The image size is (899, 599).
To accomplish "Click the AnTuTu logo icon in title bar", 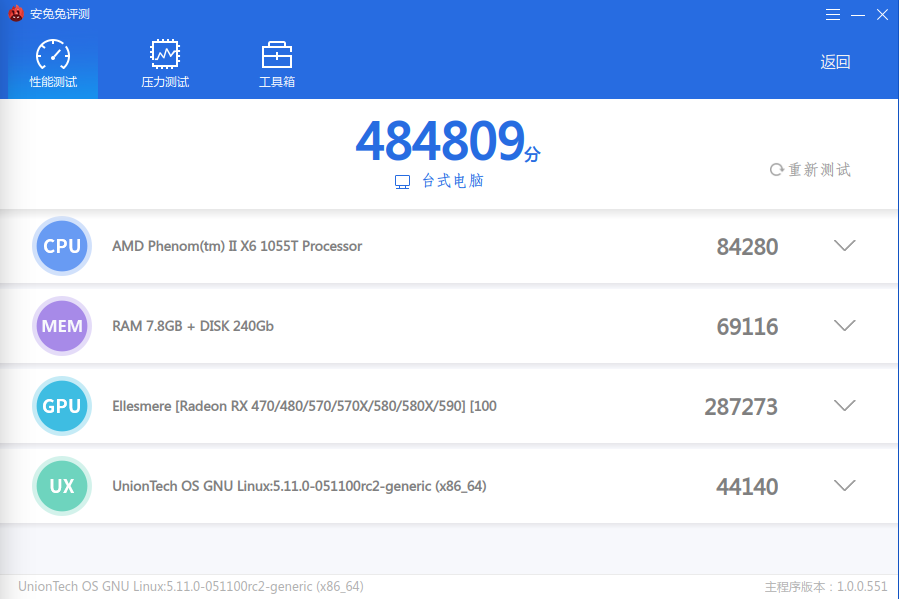I will tap(16, 14).
